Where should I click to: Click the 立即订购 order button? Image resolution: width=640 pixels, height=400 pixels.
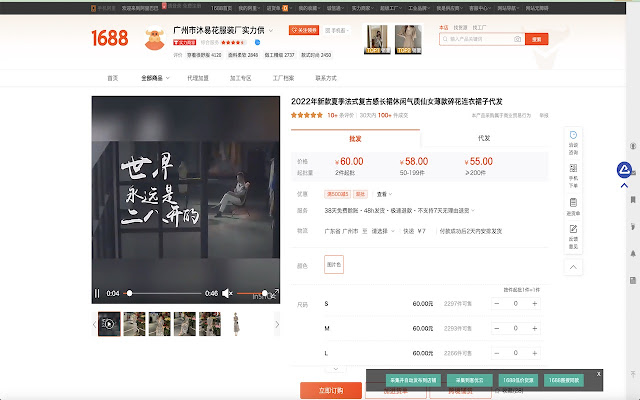(330, 390)
